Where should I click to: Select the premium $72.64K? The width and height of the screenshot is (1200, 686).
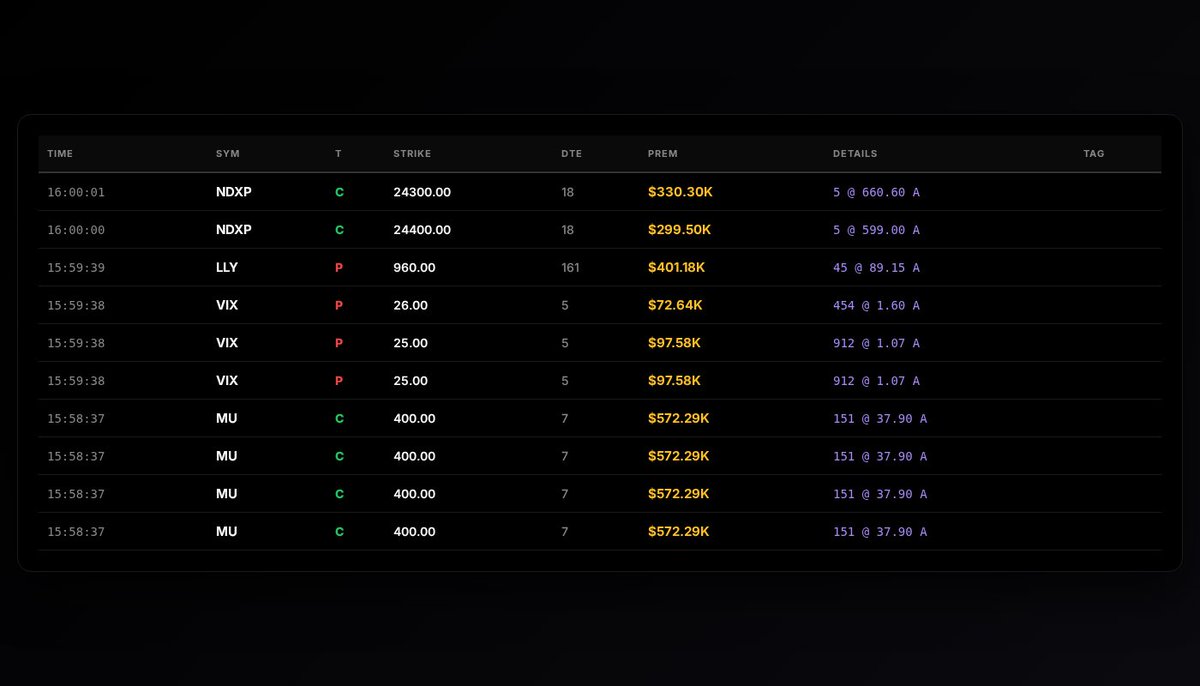673,305
